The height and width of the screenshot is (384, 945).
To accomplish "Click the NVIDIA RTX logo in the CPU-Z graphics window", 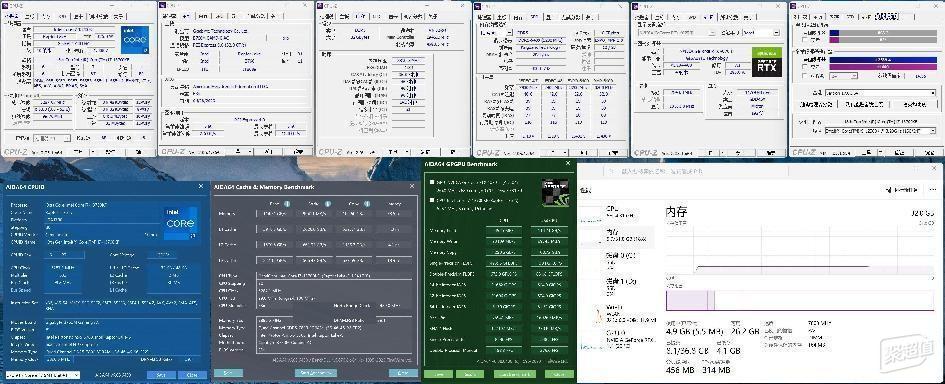I will [x=767, y=62].
